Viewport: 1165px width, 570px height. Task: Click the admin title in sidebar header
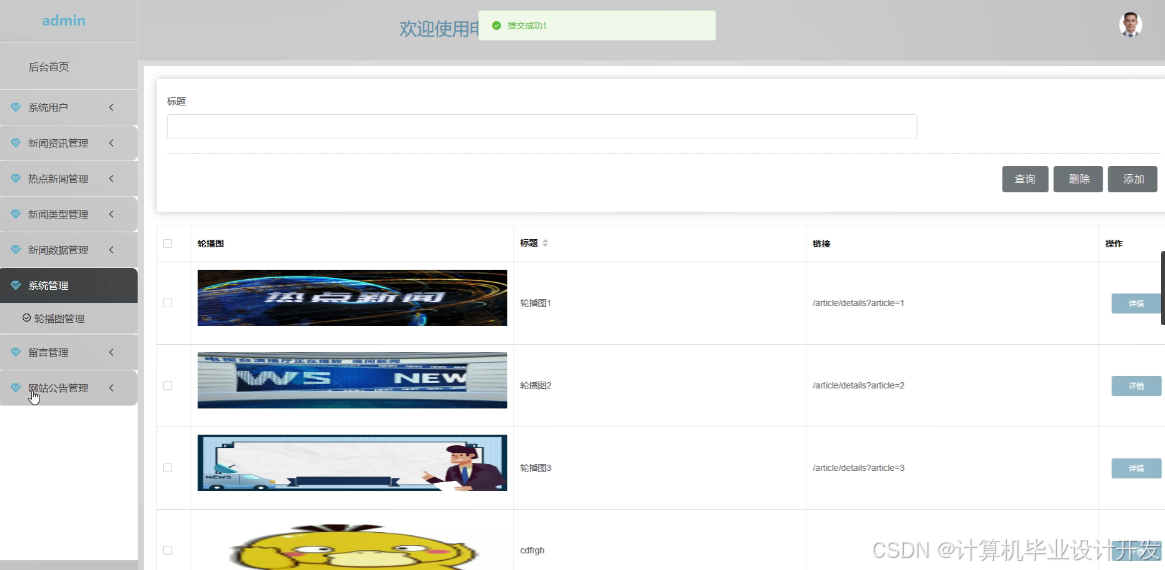click(64, 21)
